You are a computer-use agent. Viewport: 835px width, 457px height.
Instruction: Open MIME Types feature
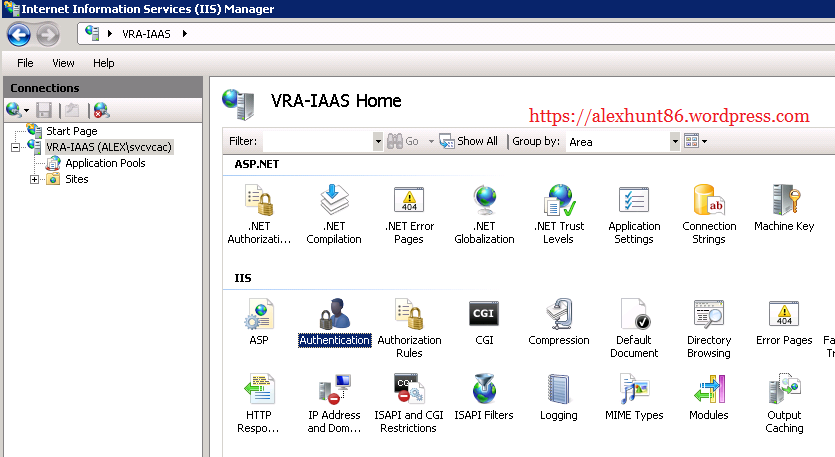click(634, 397)
